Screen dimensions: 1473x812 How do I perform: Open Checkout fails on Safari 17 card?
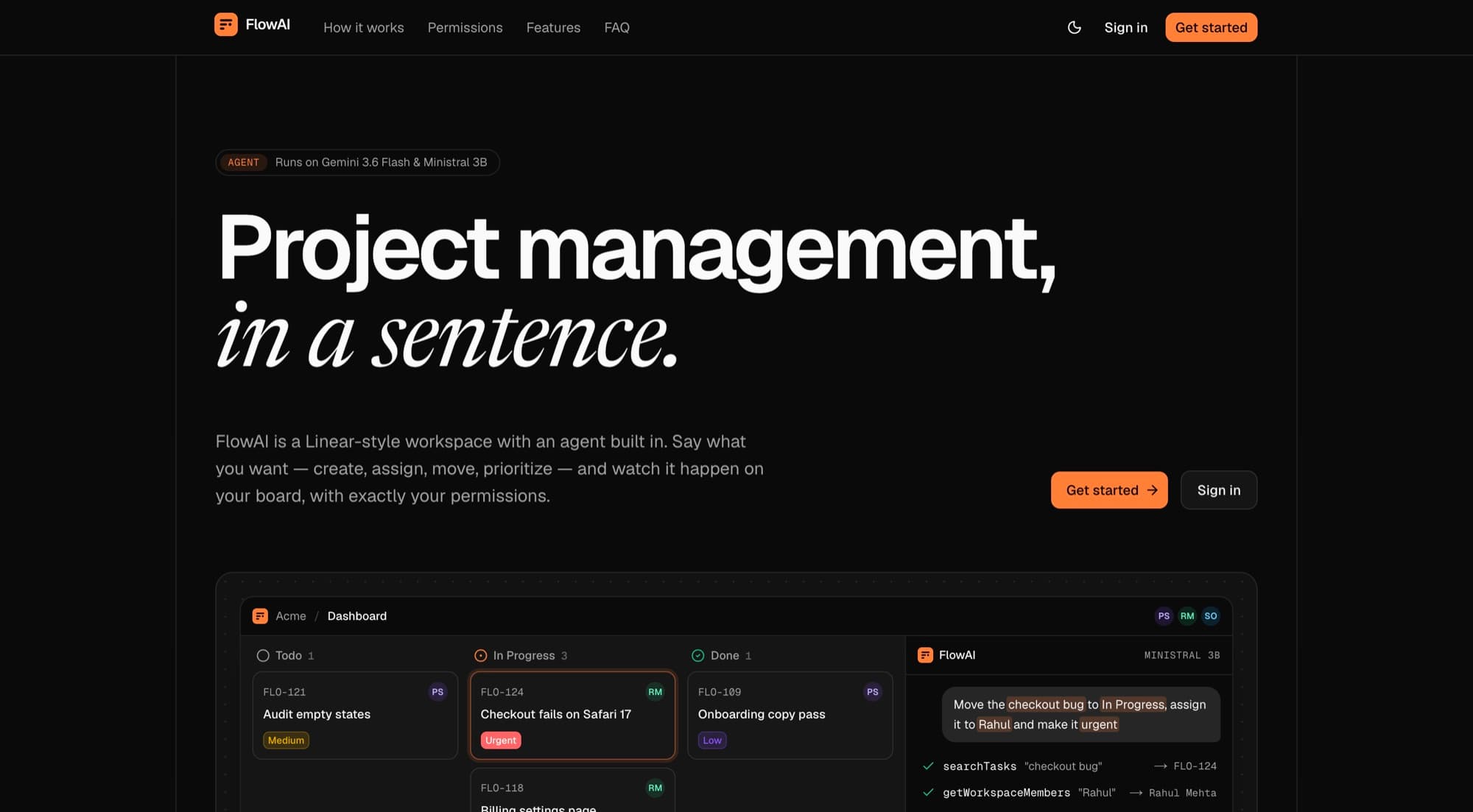pos(572,715)
